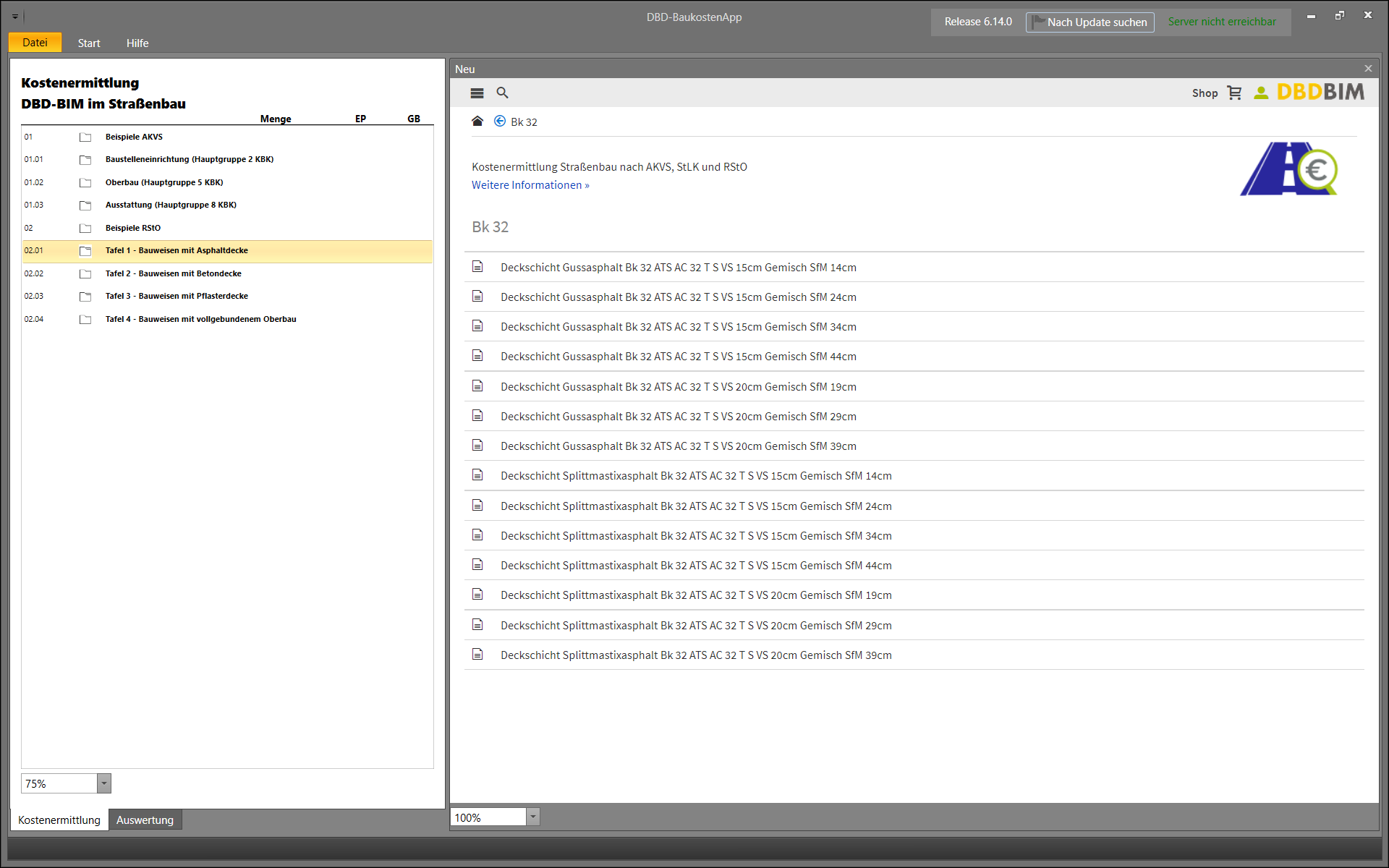
Task: Click folder icon of Tafel 2 row
Action: (x=85, y=273)
